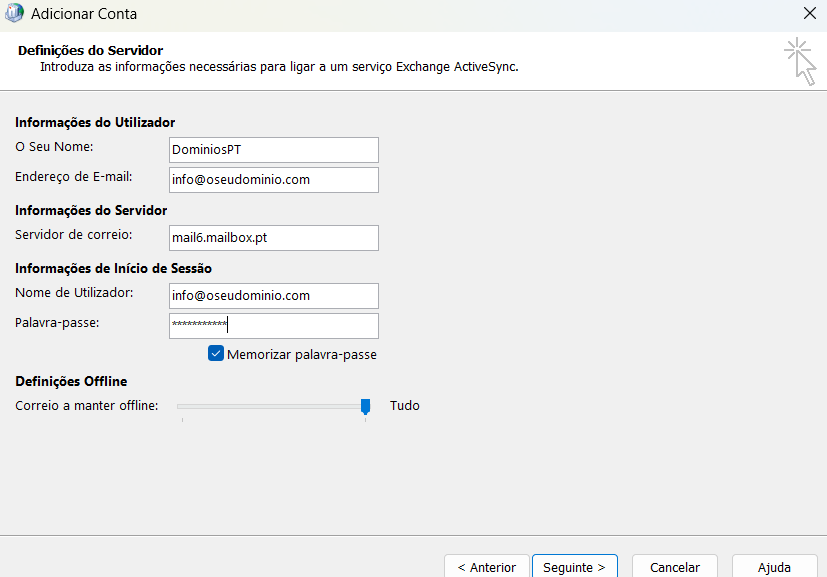Image resolution: width=827 pixels, height=577 pixels.
Task: Close the Adicionar Conta dialog
Action: pyautogui.click(x=809, y=14)
